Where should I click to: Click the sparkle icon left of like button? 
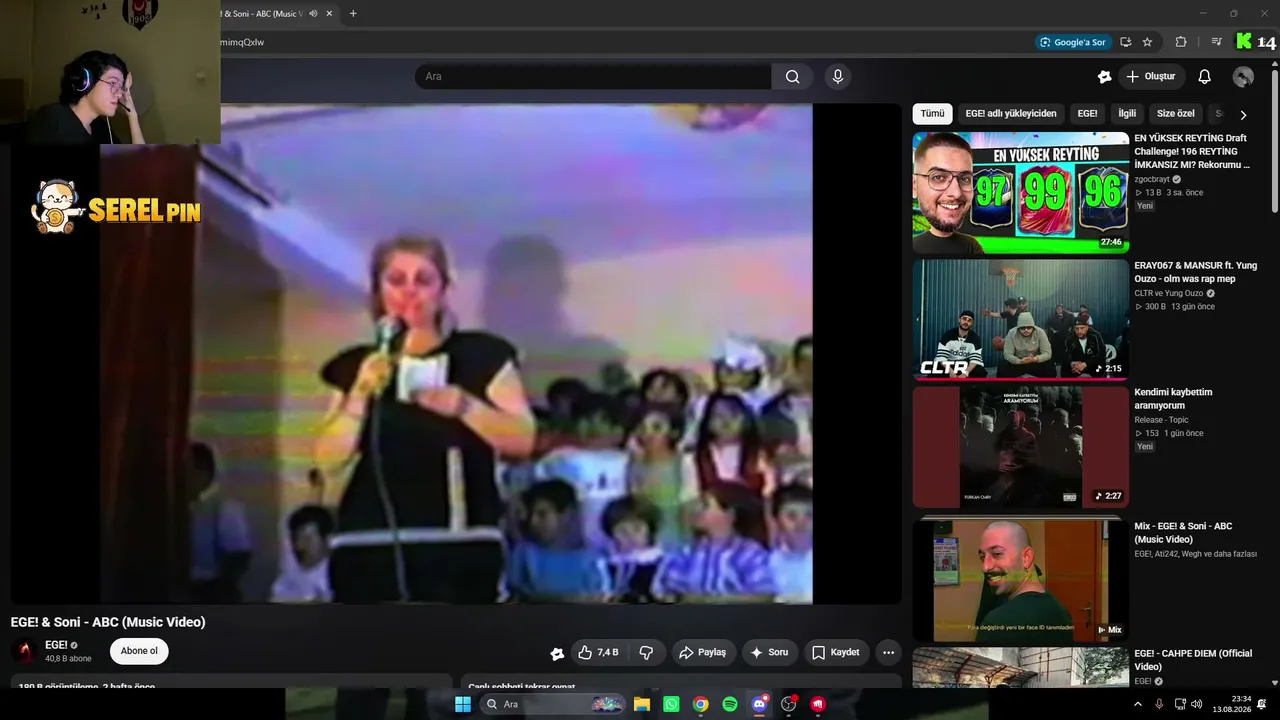point(557,654)
